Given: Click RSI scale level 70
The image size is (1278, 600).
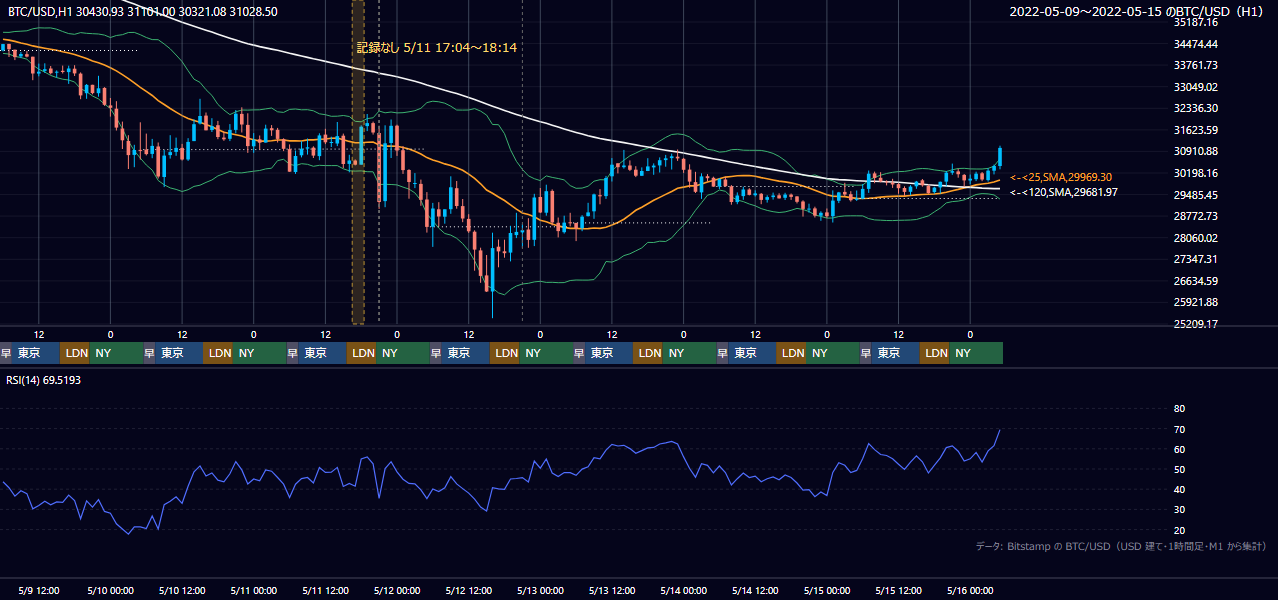Looking at the screenshot, I should point(1179,429).
